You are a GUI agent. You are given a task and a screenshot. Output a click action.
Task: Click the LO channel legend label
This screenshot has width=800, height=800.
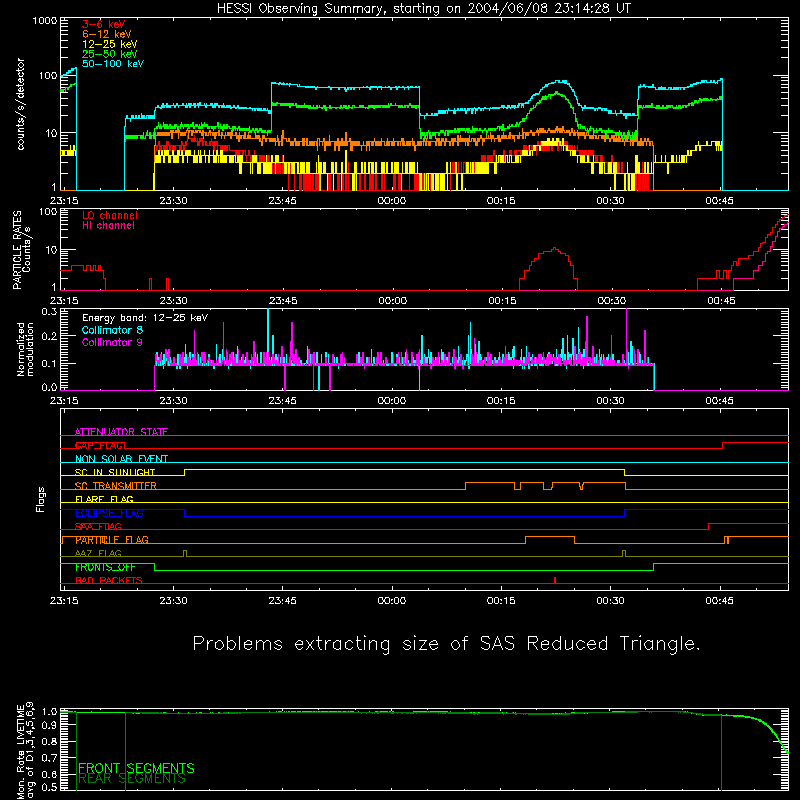tap(110, 215)
